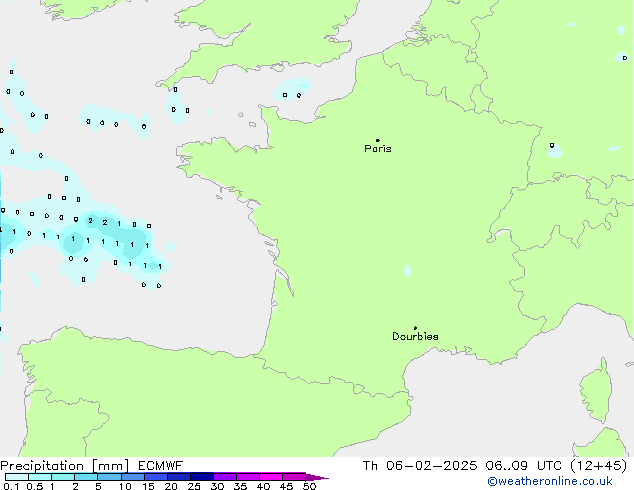Click the legend scale label '30'
The height and width of the screenshot is (490, 634).
point(217,486)
